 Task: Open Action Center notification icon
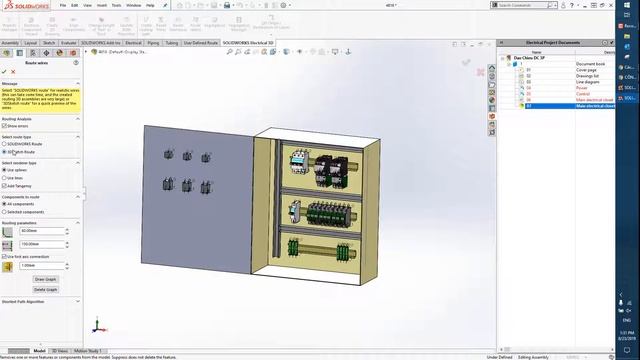point(627,350)
